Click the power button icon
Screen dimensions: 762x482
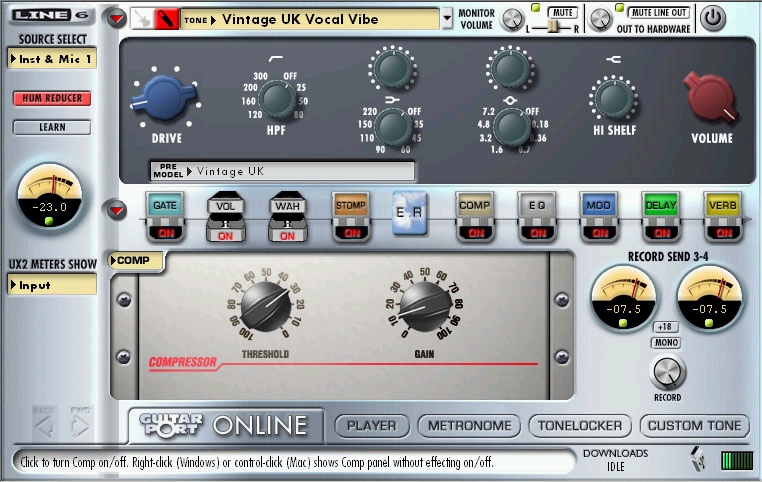(x=713, y=18)
